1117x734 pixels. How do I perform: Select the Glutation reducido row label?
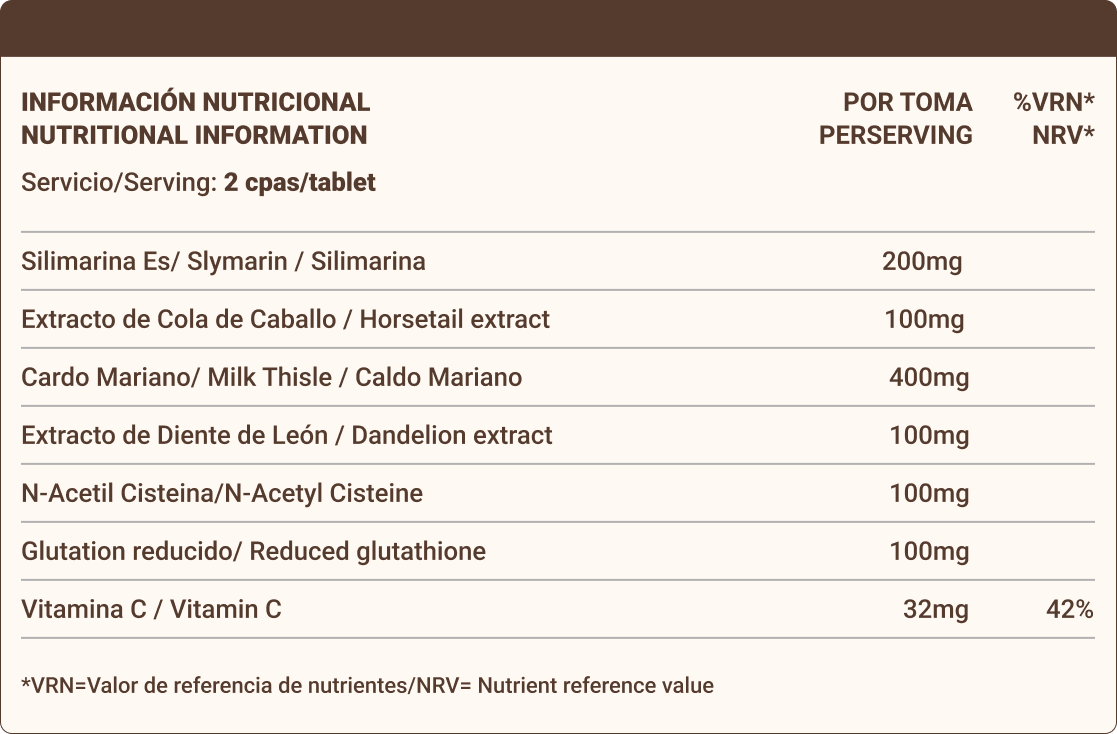tap(253, 552)
